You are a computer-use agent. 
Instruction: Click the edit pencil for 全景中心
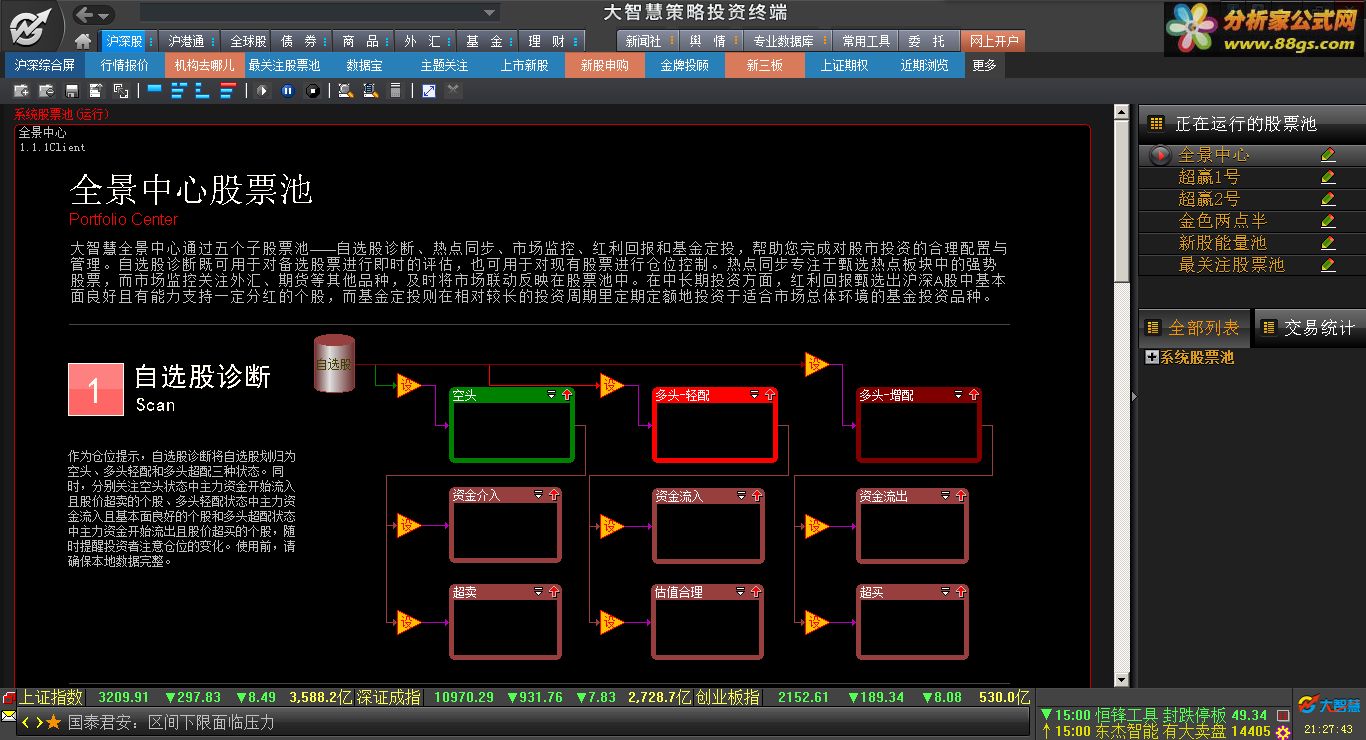coord(1328,155)
